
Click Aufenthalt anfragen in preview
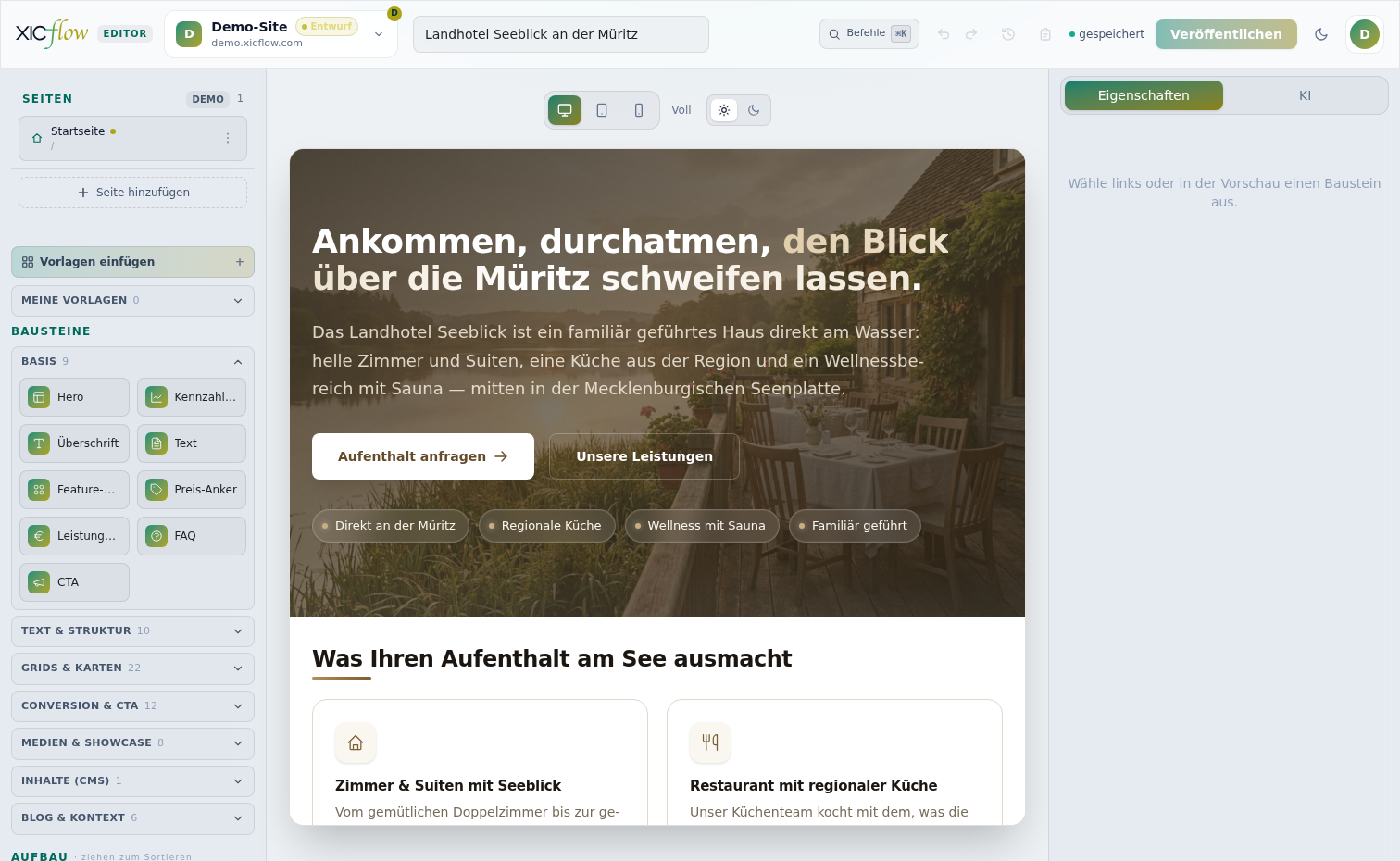423,456
